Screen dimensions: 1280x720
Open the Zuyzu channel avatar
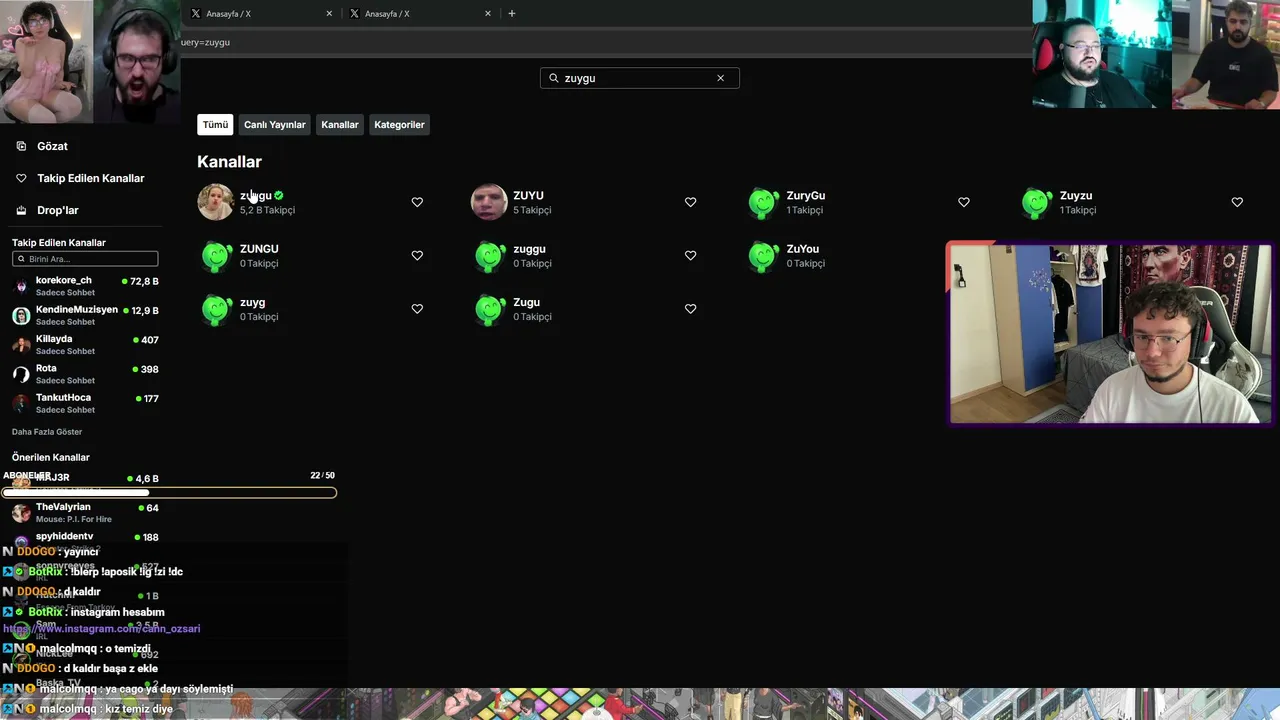[1037, 202]
